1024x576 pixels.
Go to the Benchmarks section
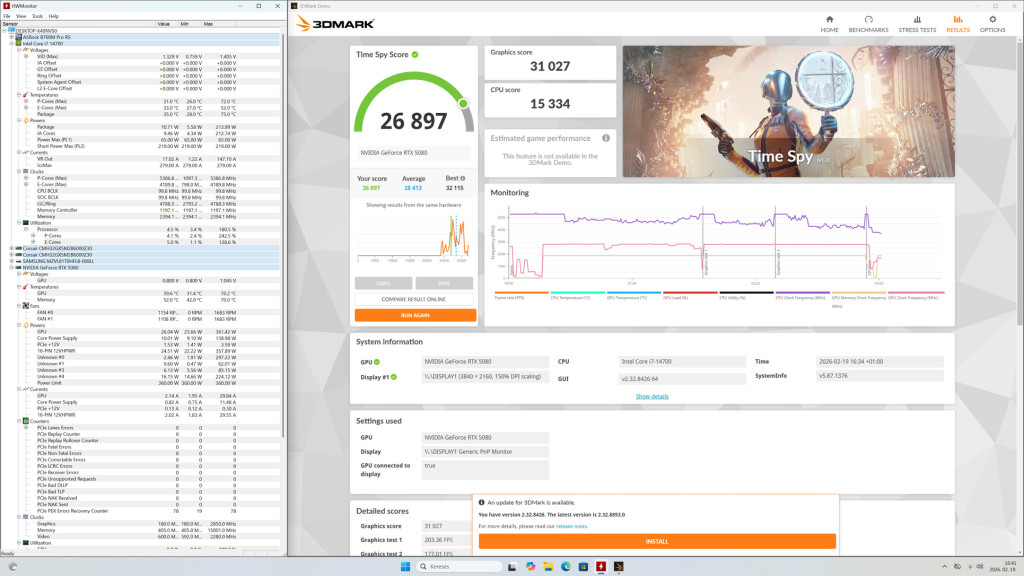coord(868,23)
